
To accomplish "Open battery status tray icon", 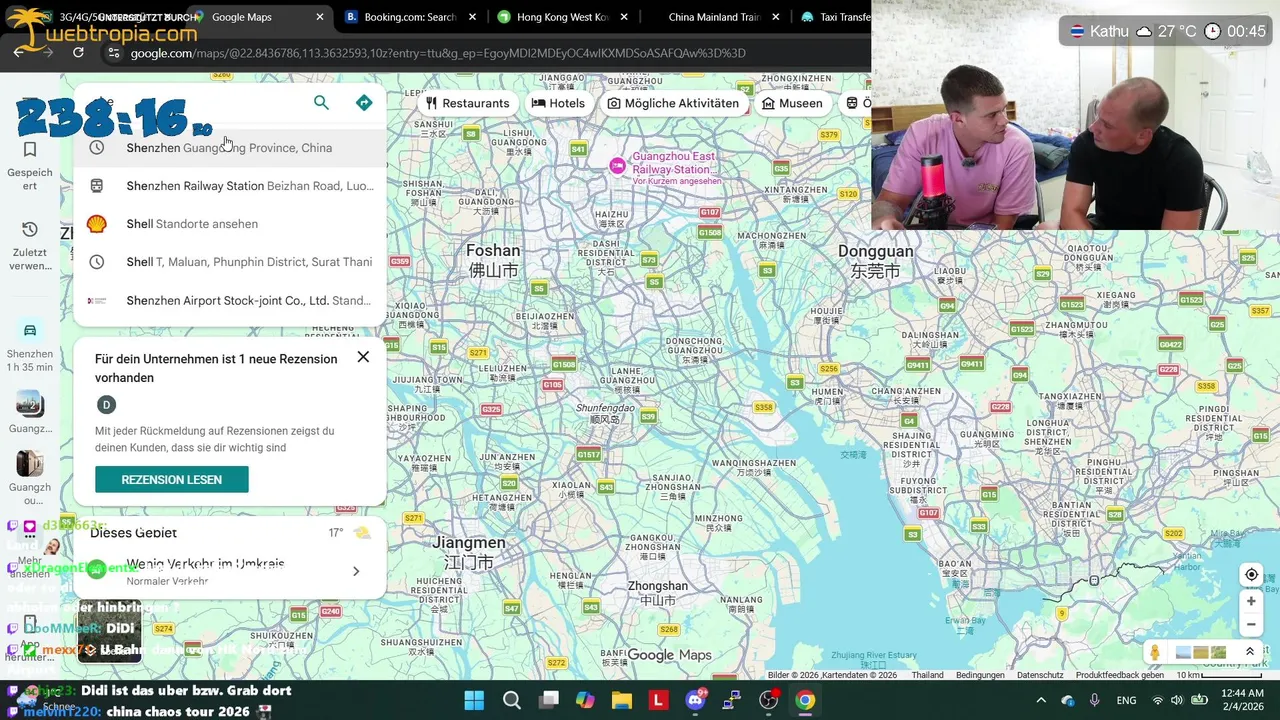I will click(x=1200, y=700).
